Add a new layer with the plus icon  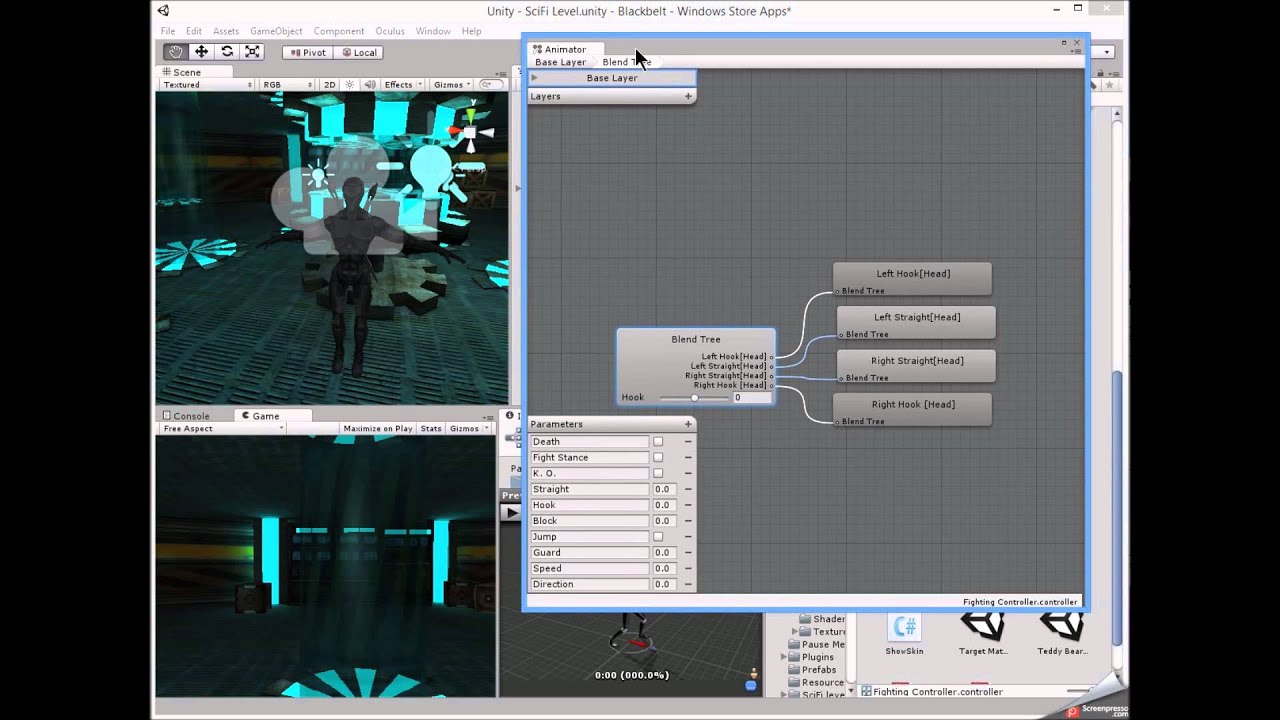coord(688,96)
